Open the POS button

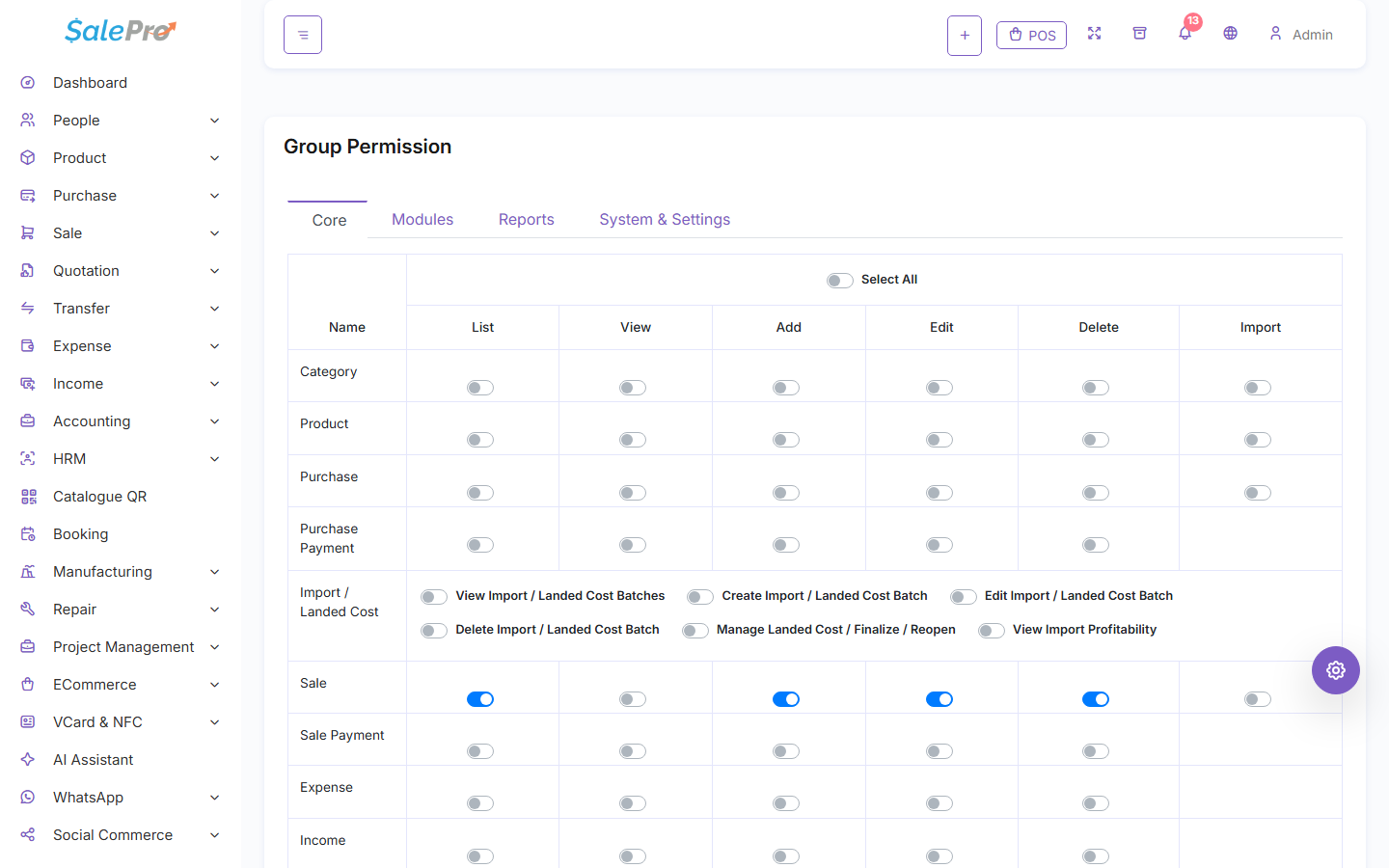point(1031,35)
